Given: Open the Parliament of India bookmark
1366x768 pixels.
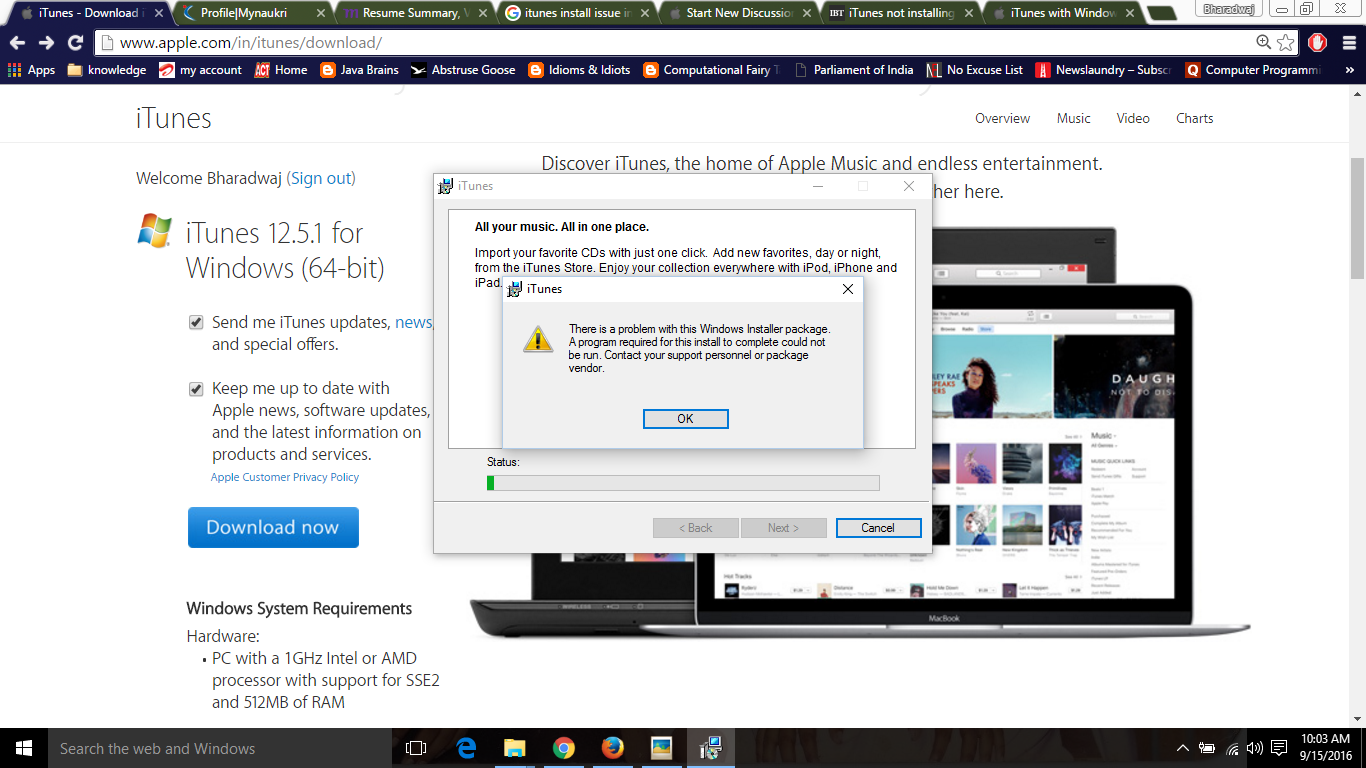Looking at the screenshot, I should (x=853, y=70).
